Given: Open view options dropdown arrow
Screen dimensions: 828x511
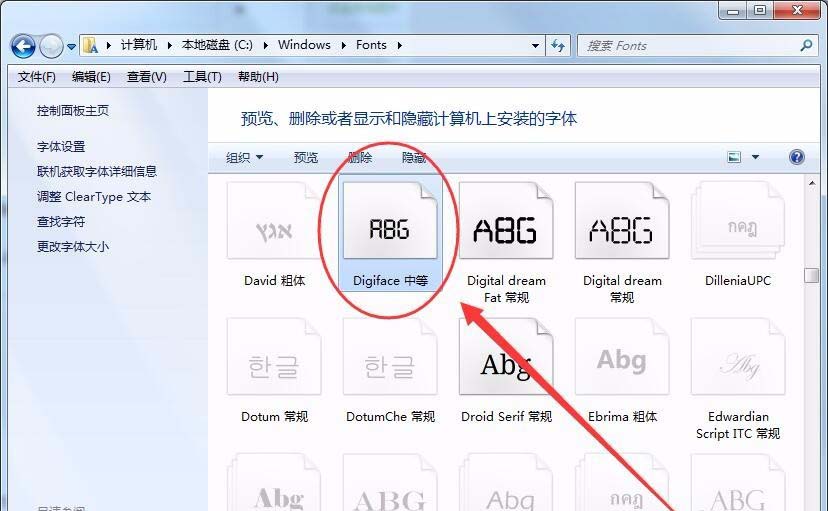Looking at the screenshot, I should [x=755, y=157].
